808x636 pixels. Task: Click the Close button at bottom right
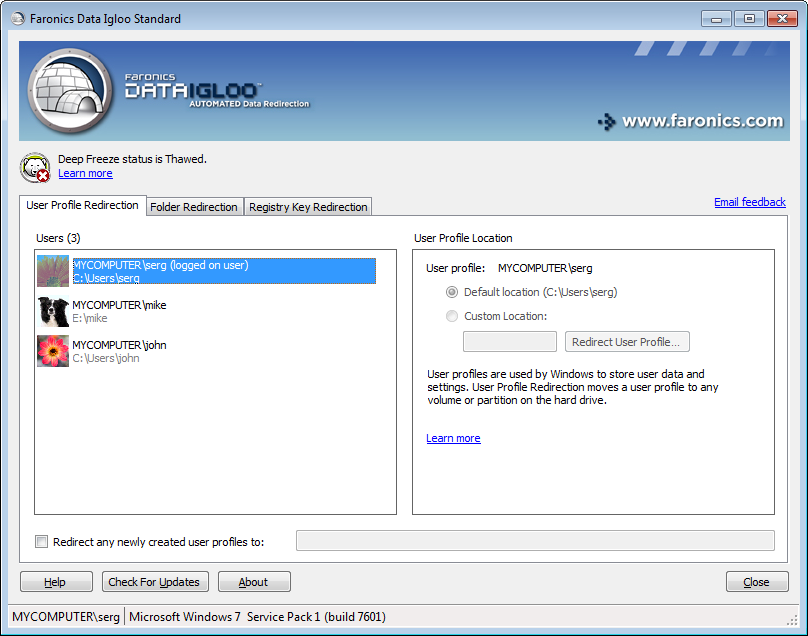[757, 582]
